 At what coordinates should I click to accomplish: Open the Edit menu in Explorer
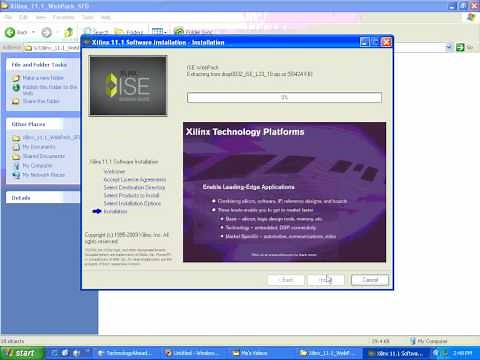pyautogui.click(x=23, y=17)
